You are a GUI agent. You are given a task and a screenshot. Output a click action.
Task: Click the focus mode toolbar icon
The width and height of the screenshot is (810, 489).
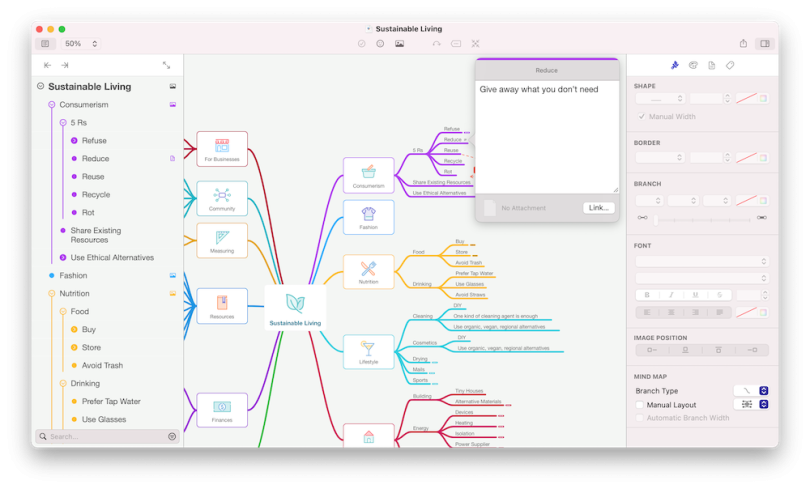coord(475,44)
